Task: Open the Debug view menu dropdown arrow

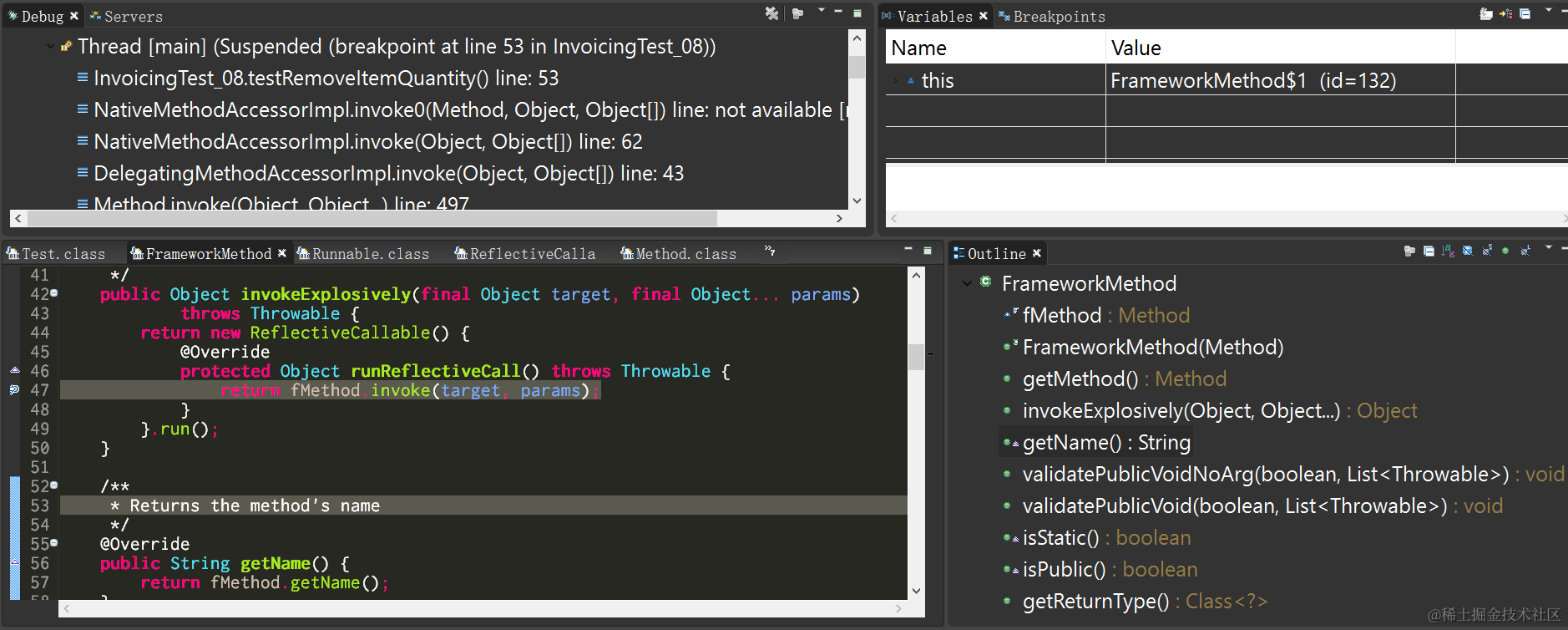Action: (822, 11)
